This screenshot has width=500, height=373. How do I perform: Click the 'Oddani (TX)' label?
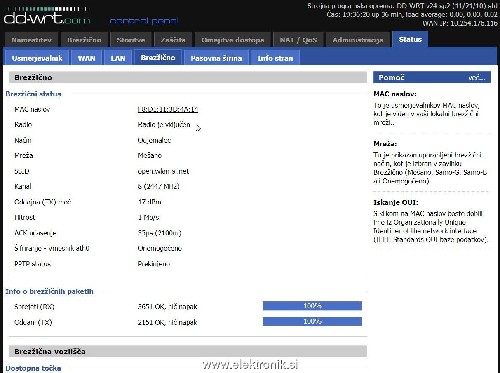[33, 322]
